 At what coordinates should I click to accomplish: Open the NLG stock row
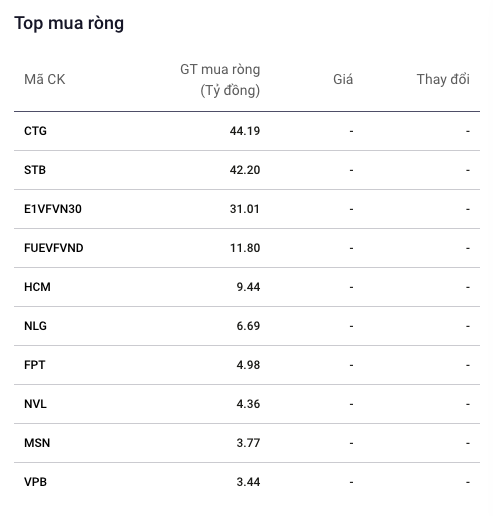coord(247,326)
